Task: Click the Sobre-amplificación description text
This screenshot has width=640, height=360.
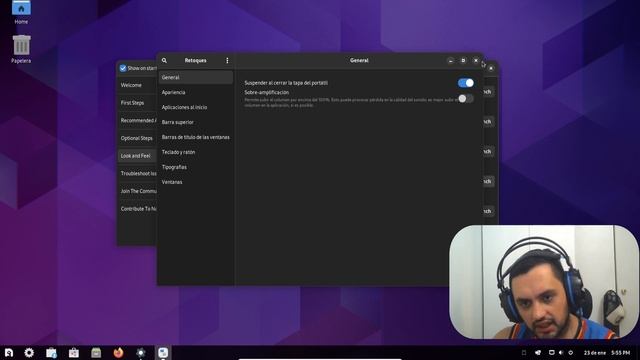Action: click(x=351, y=102)
